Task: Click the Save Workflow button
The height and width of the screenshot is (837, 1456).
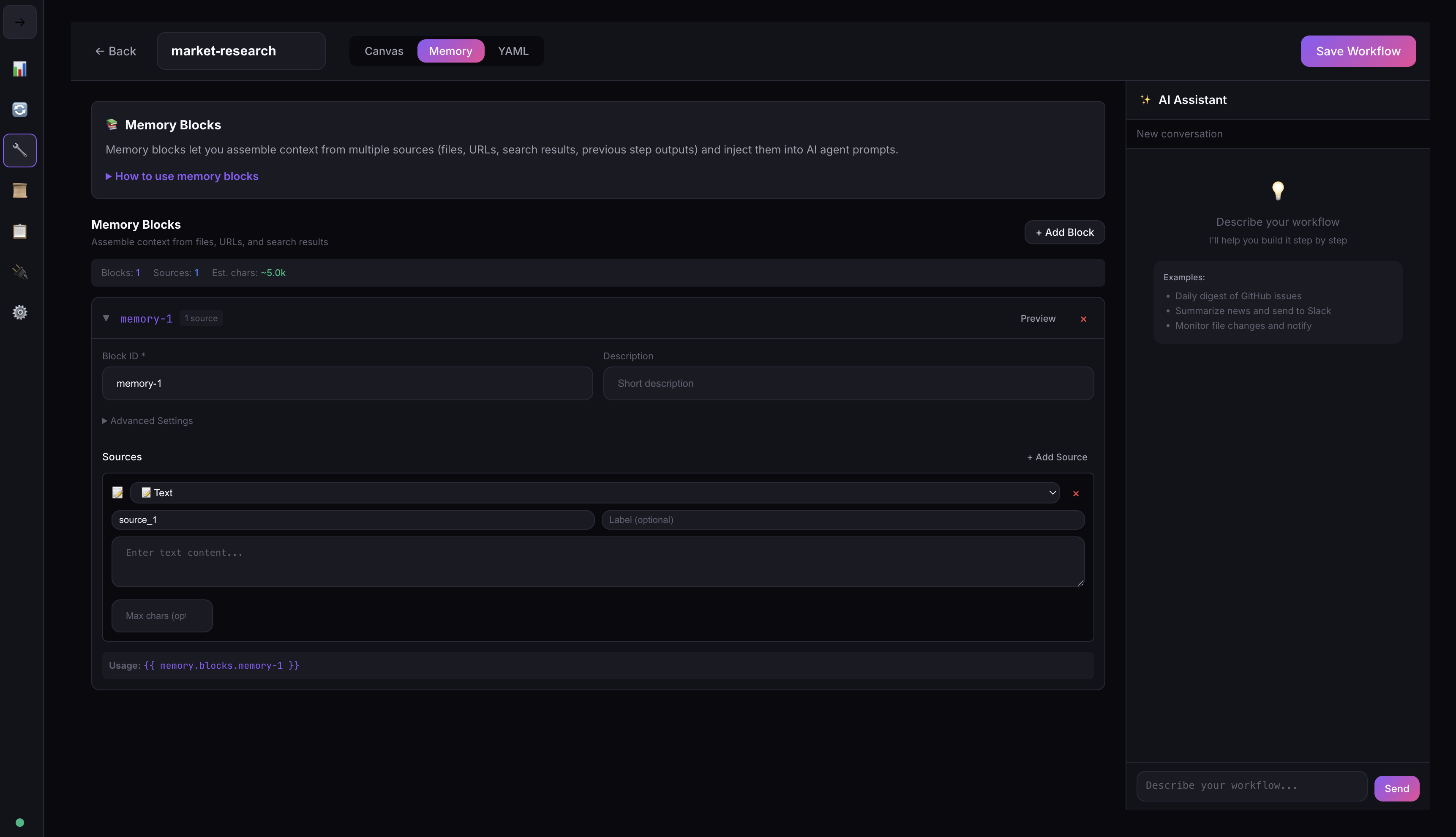Action: (x=1358, y=51)
